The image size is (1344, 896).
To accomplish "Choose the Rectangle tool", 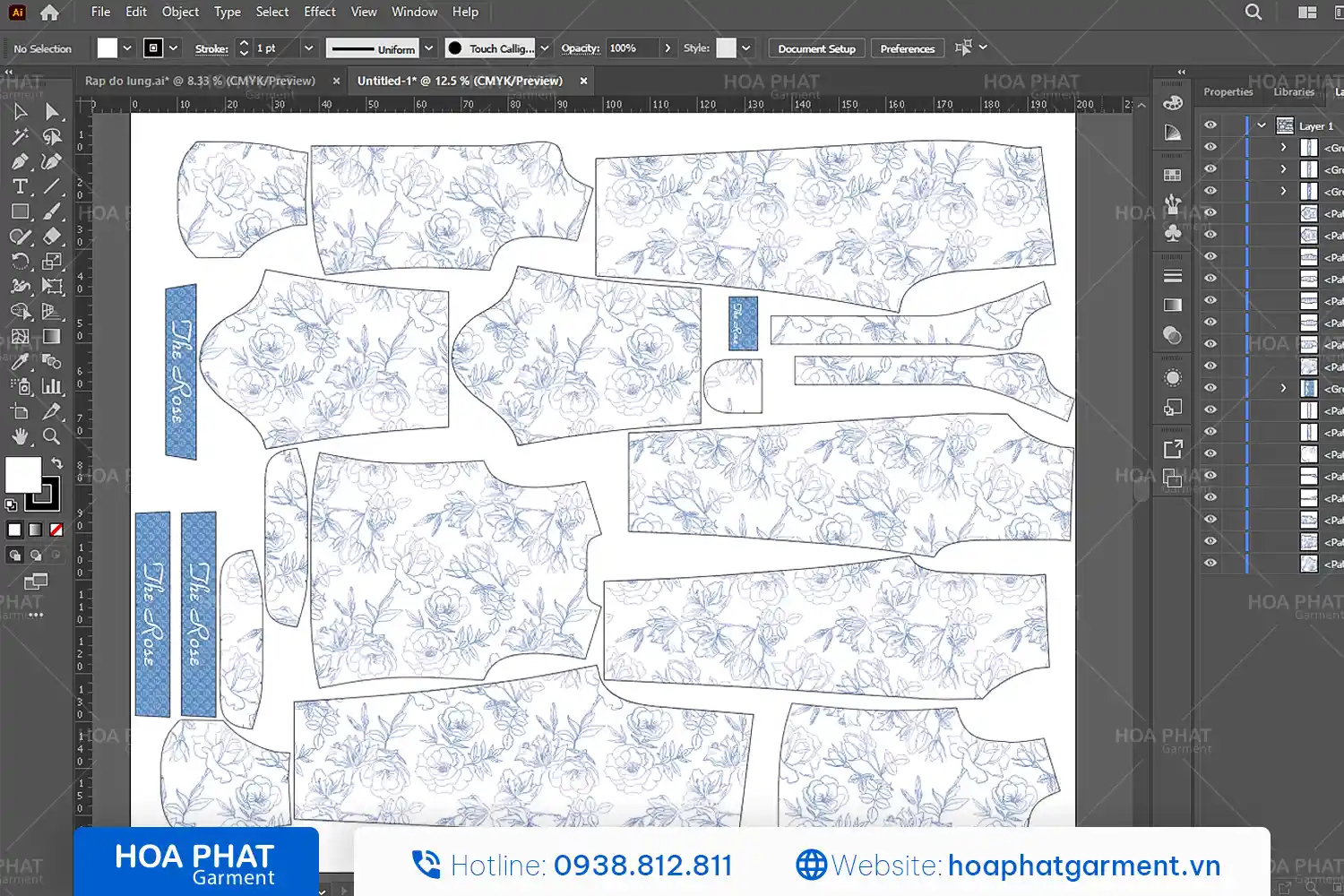I will tap(20, 212).
